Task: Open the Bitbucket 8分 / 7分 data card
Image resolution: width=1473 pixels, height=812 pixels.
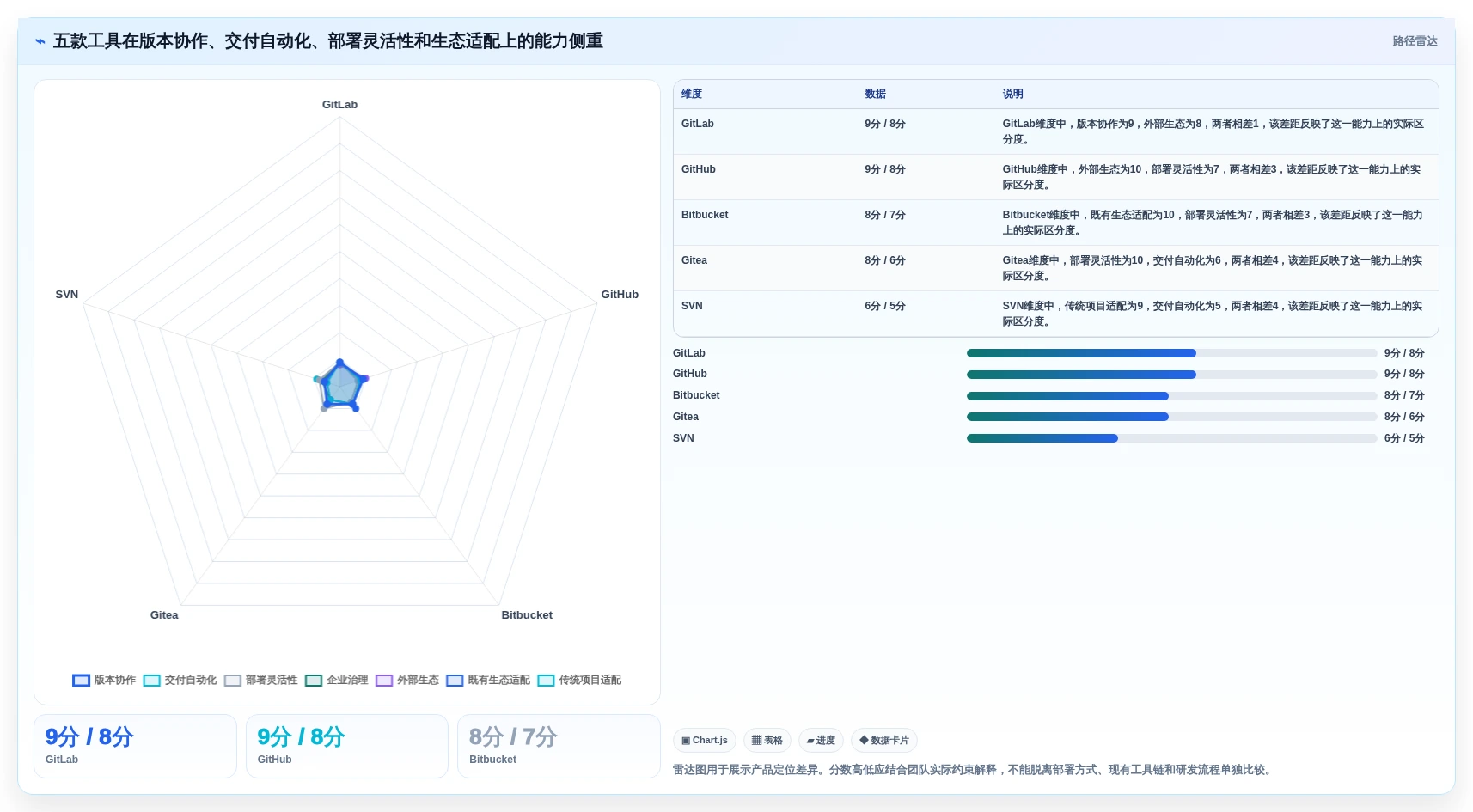Action: [559, 746]
